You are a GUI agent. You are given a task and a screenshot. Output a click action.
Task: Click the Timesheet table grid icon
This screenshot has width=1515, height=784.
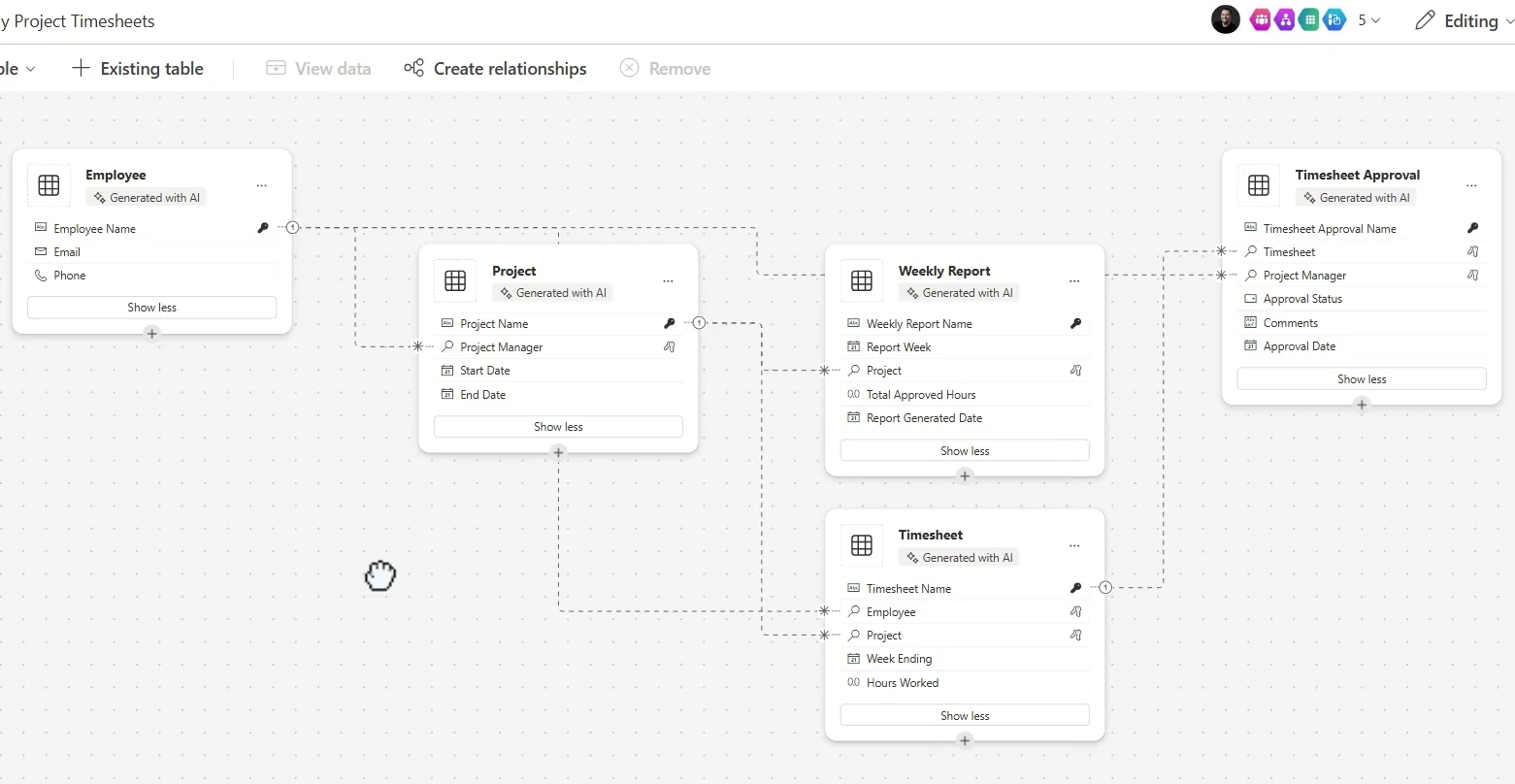(x=862, y=546)
